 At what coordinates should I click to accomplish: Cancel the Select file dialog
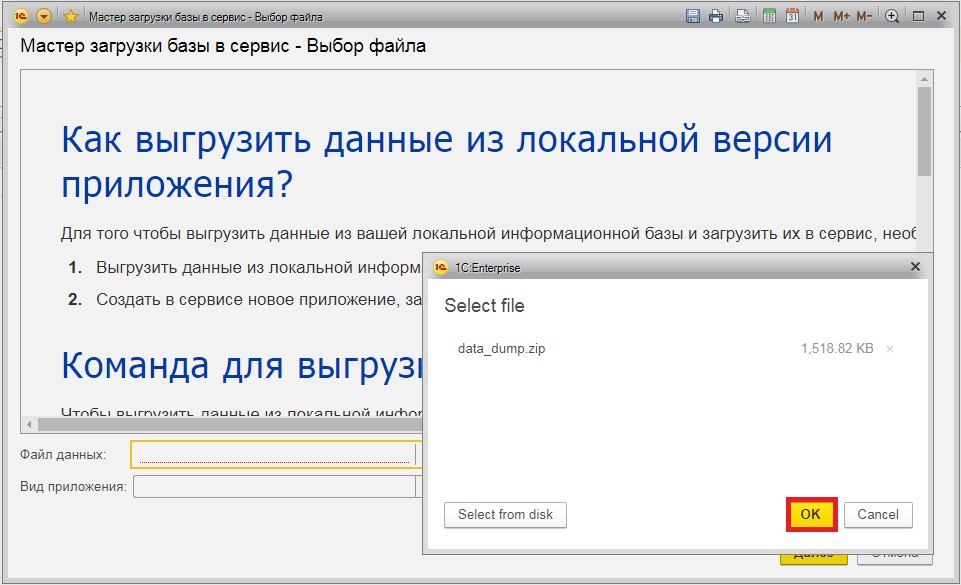[x=878, y=514]
